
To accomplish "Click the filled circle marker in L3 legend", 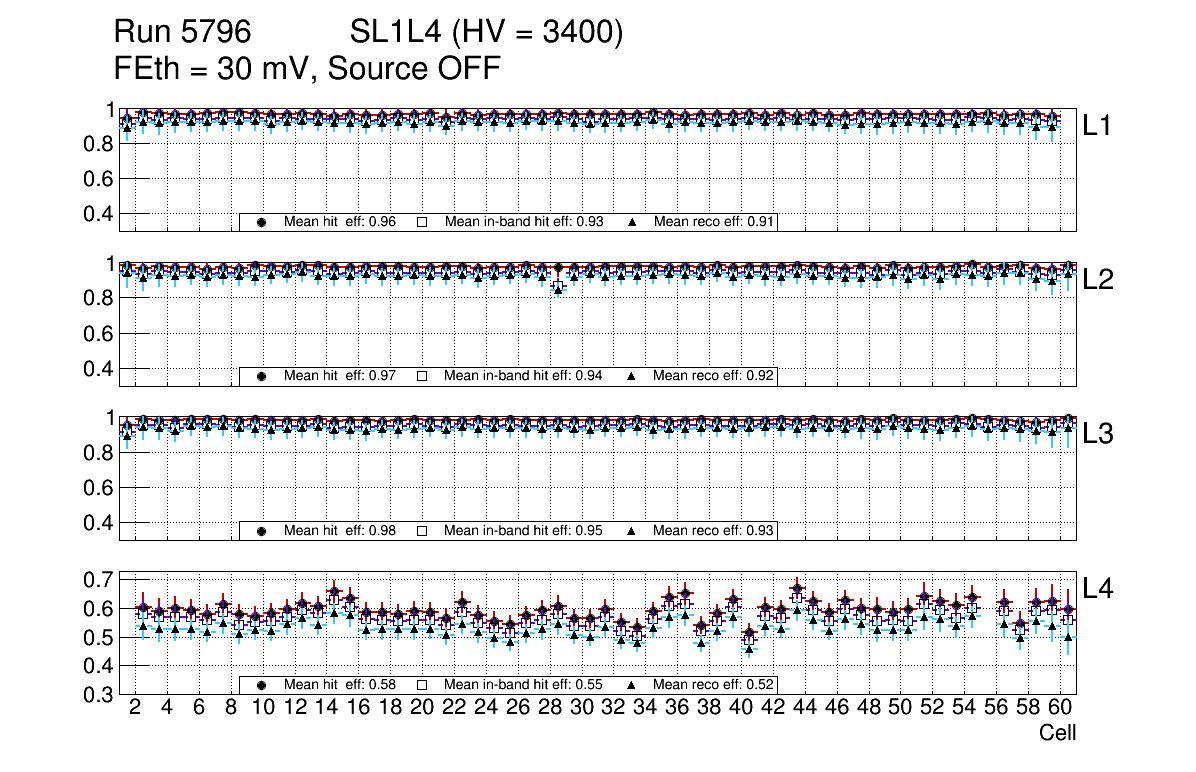I will click(x=262, y=531).
